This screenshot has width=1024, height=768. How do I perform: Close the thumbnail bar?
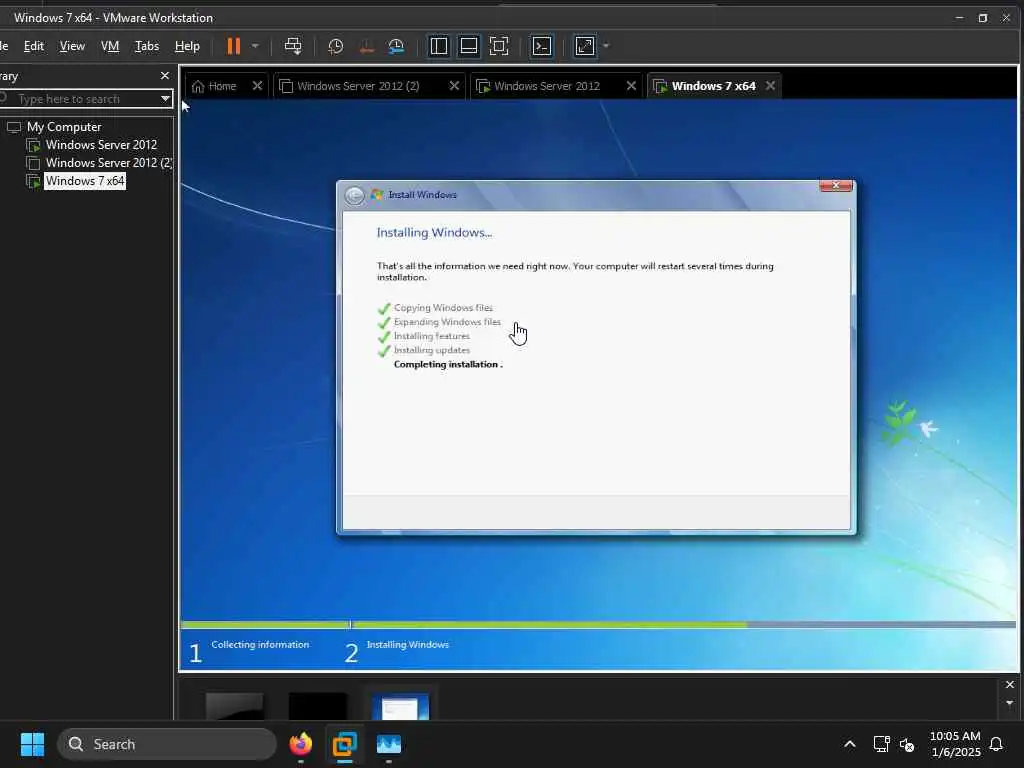(1010, 684)
